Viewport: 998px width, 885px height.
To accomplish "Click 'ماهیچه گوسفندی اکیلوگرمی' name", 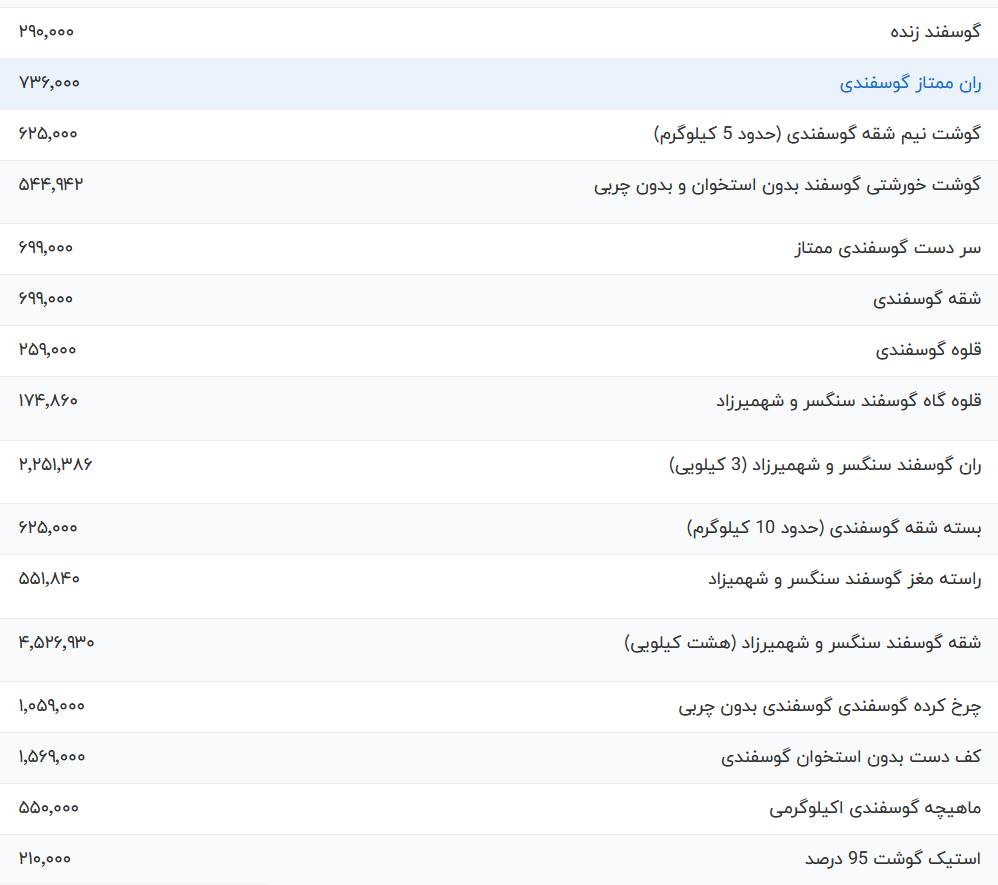I will click(x=875, y=809).
